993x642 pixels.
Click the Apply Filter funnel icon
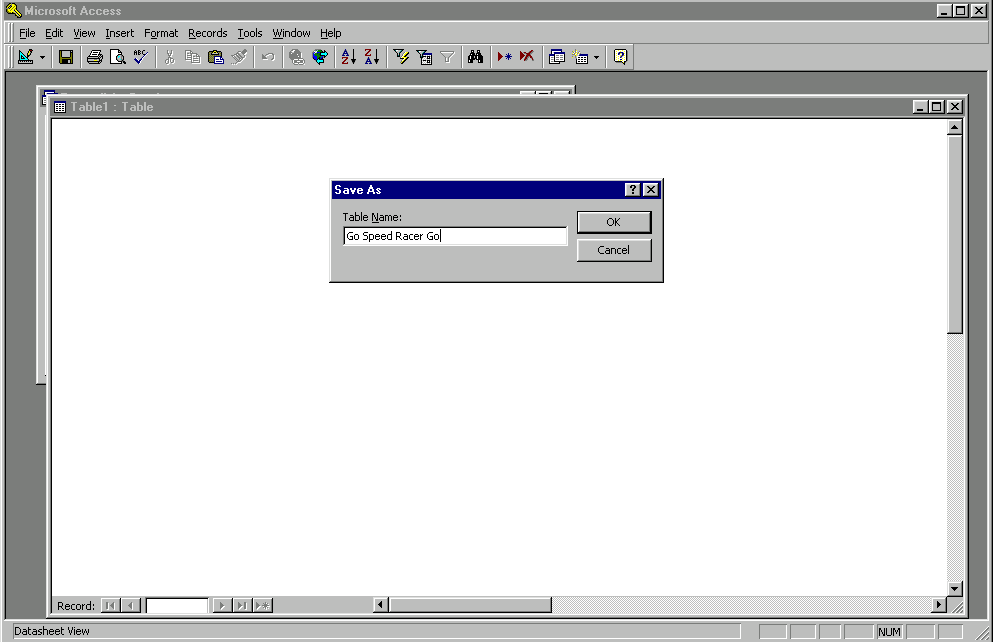coord(447,57)
